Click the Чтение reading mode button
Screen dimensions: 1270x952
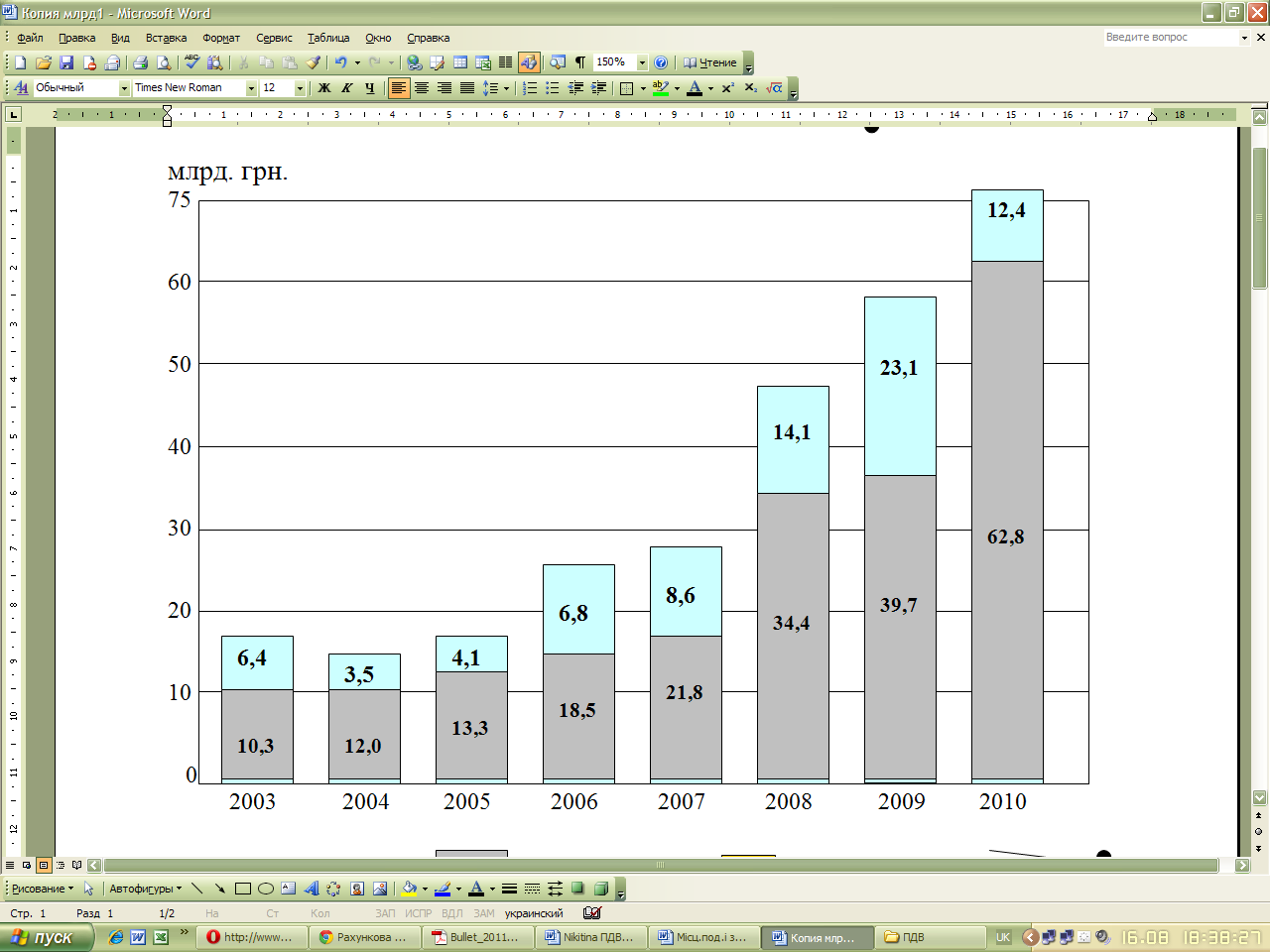[x=710, y=62]
